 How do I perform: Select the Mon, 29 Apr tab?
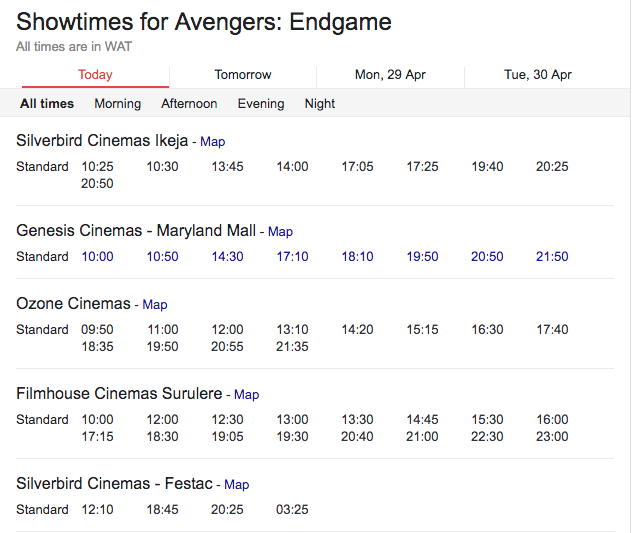coord(390,75)
